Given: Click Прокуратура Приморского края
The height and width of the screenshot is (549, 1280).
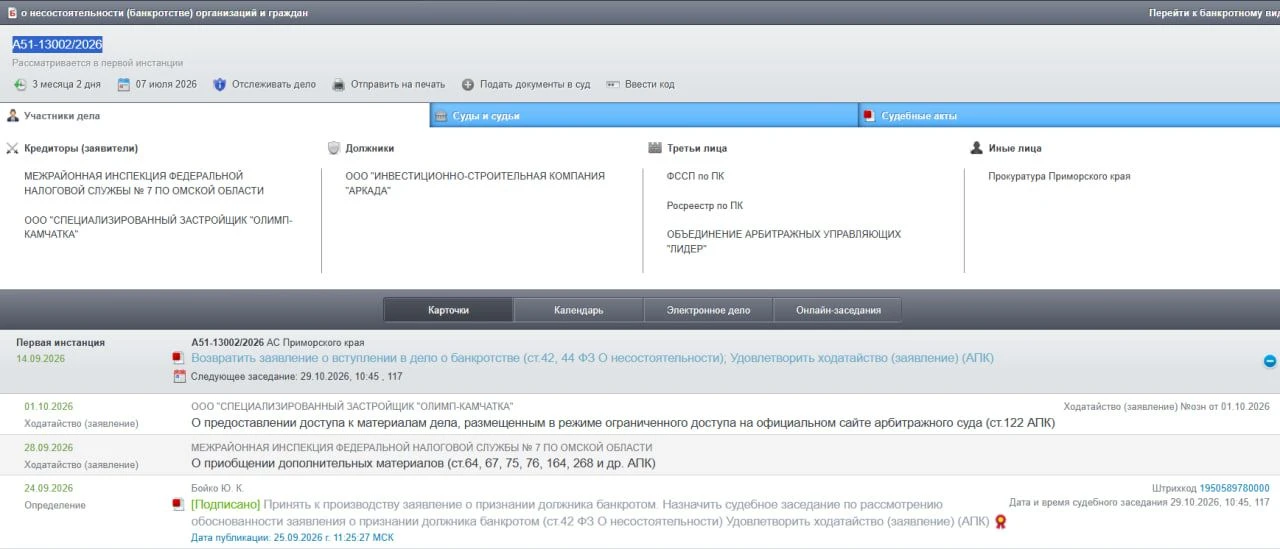Looking at the screenshot, I should tap(1059, 176).
